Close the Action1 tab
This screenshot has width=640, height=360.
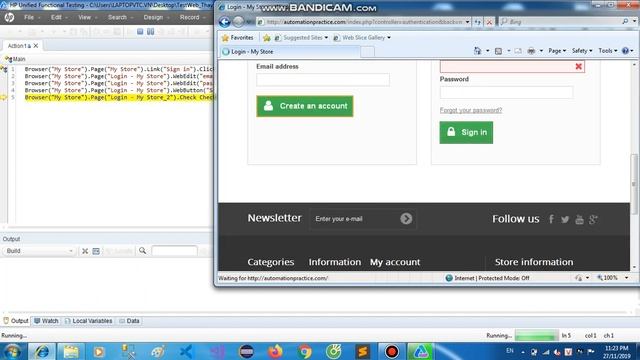pos(36,46)
